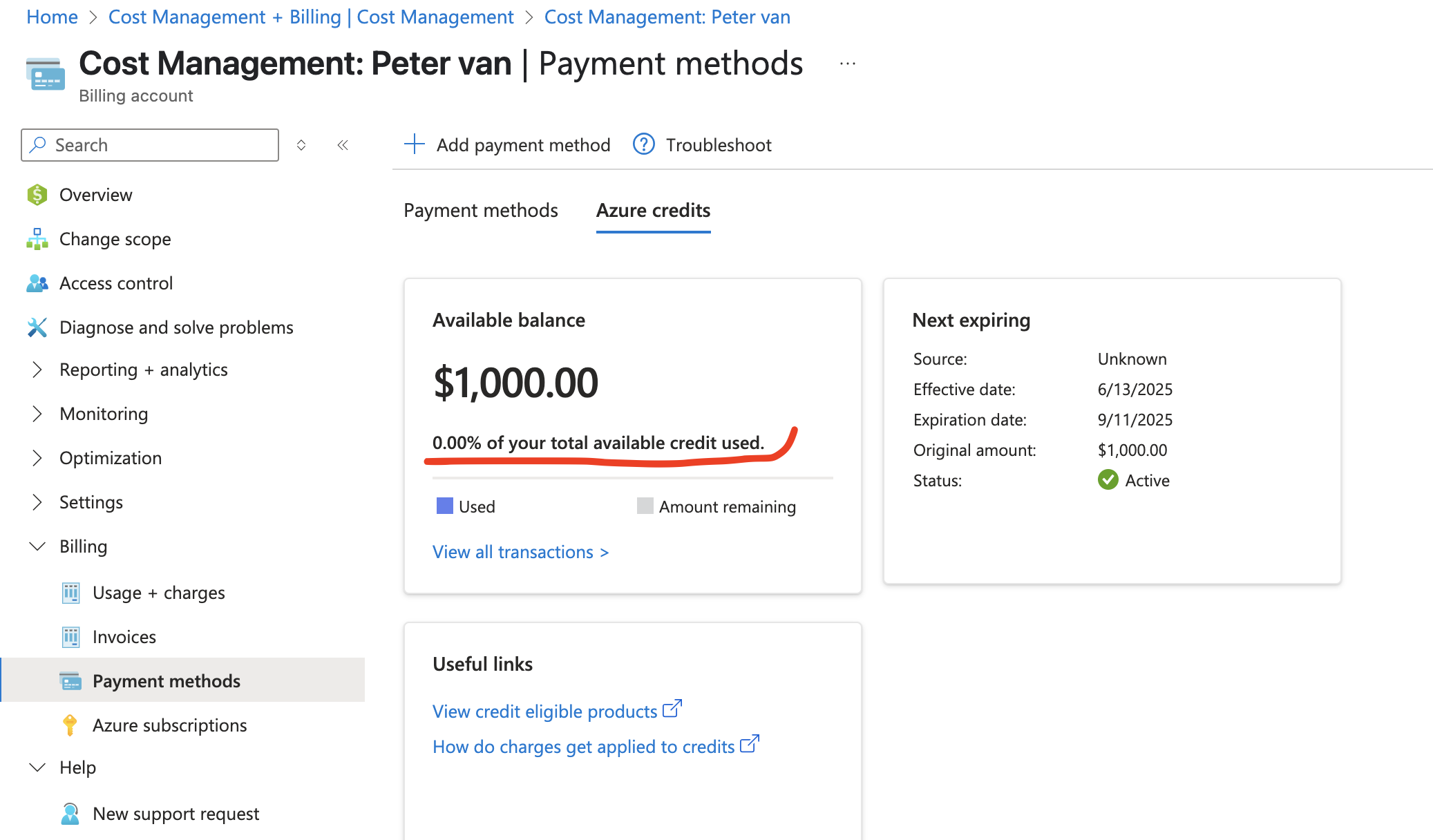Open Access control people icon
This screenshot has height=840, width=1433.
37,283
